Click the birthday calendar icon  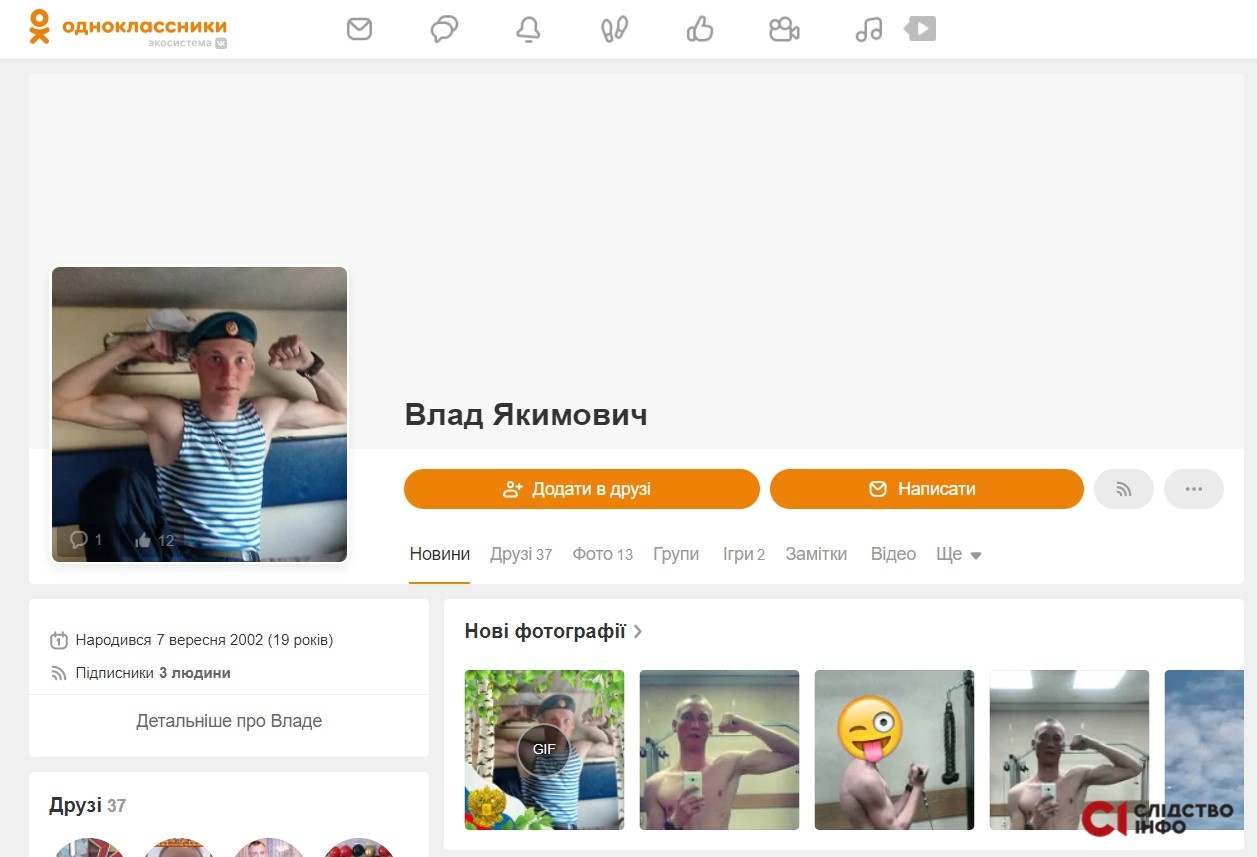59,640
